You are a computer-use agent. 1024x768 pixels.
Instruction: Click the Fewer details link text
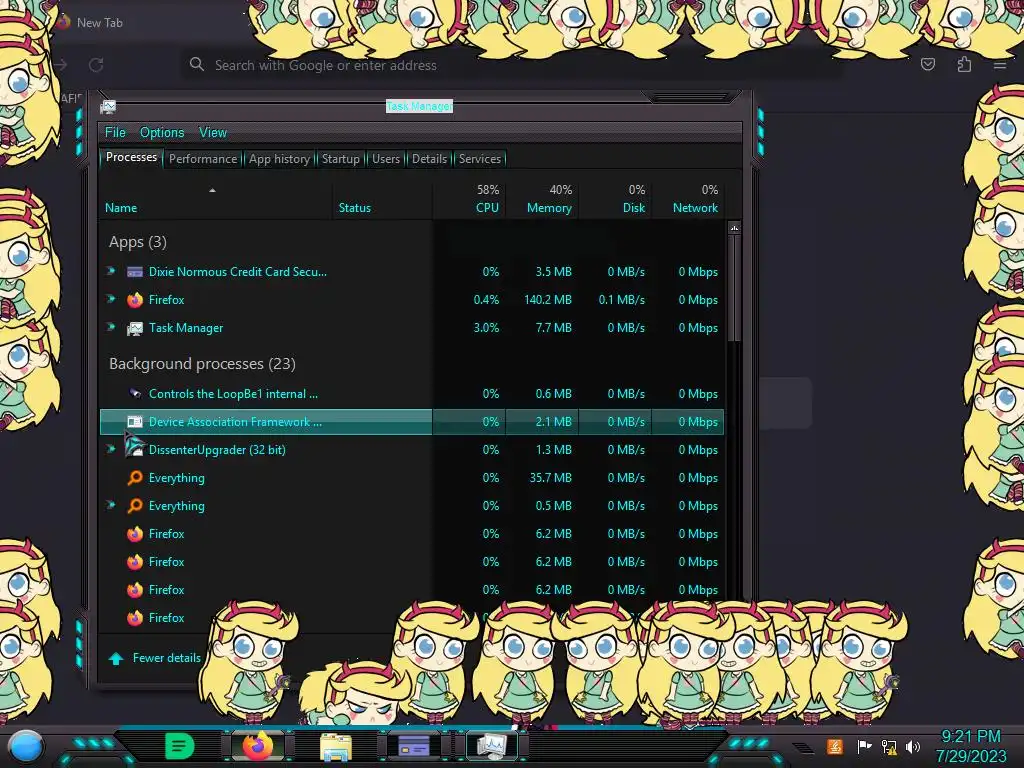(167, 658)
